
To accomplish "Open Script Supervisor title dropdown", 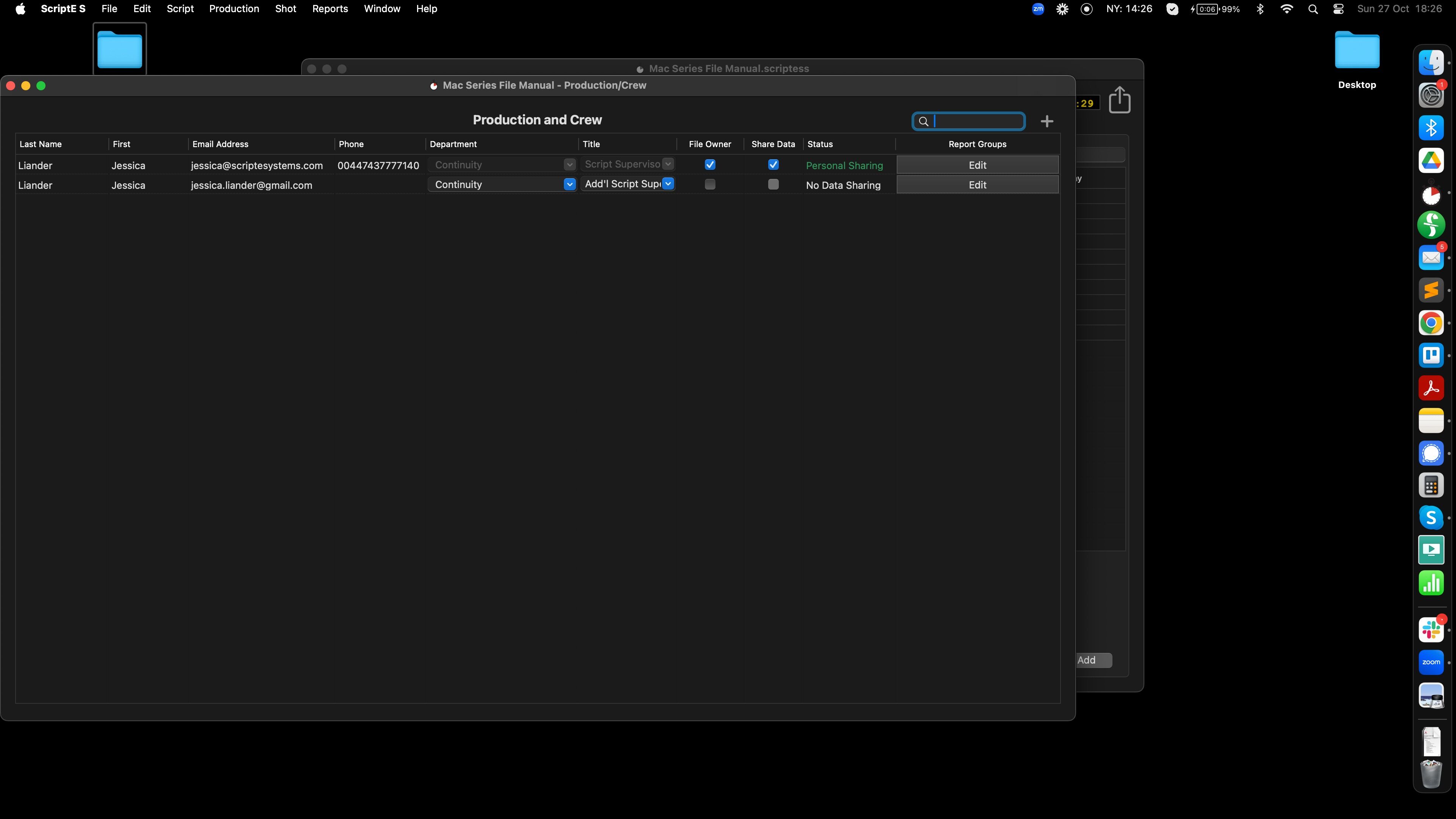I will click(x=668, y=164).
